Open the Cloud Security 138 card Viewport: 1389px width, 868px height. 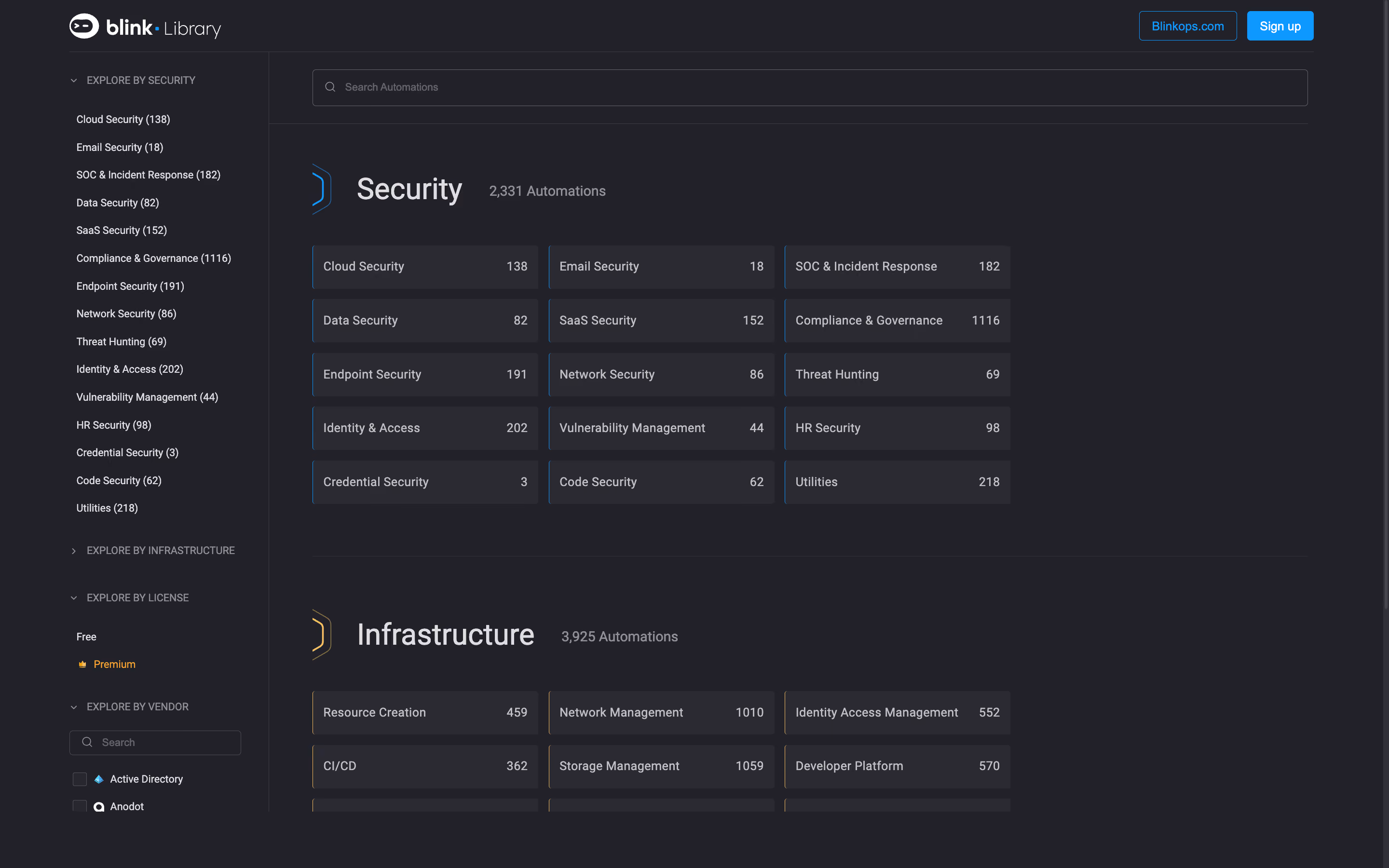tap(425, 267)
